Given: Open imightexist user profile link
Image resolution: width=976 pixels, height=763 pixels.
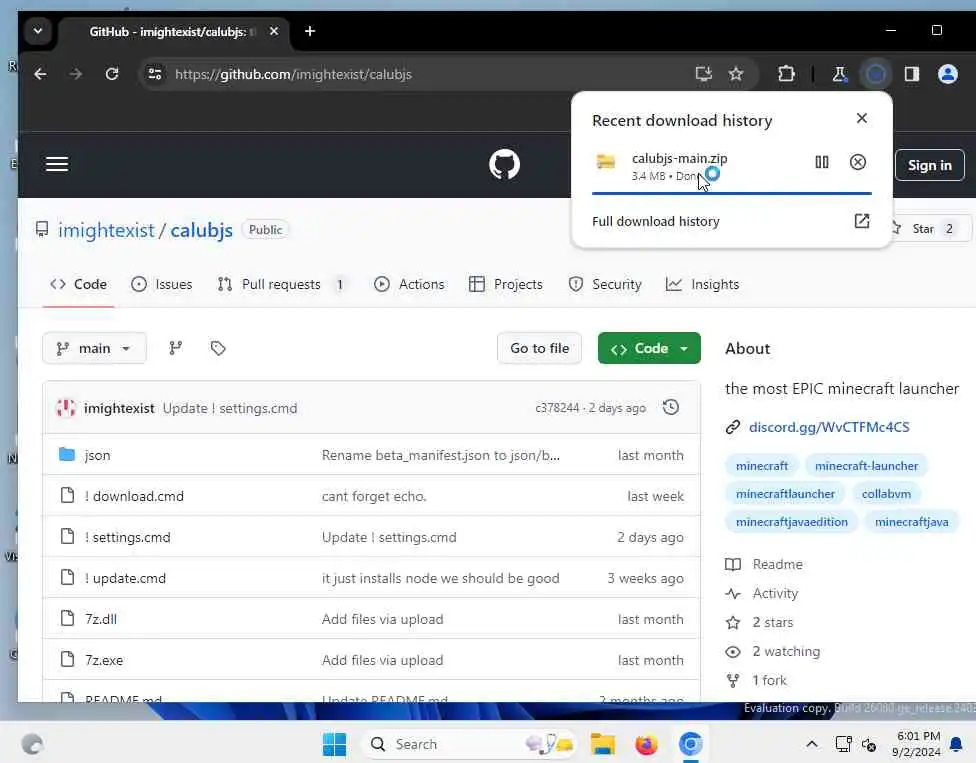Looking at the screenshot, I should [x=106, y=230].
